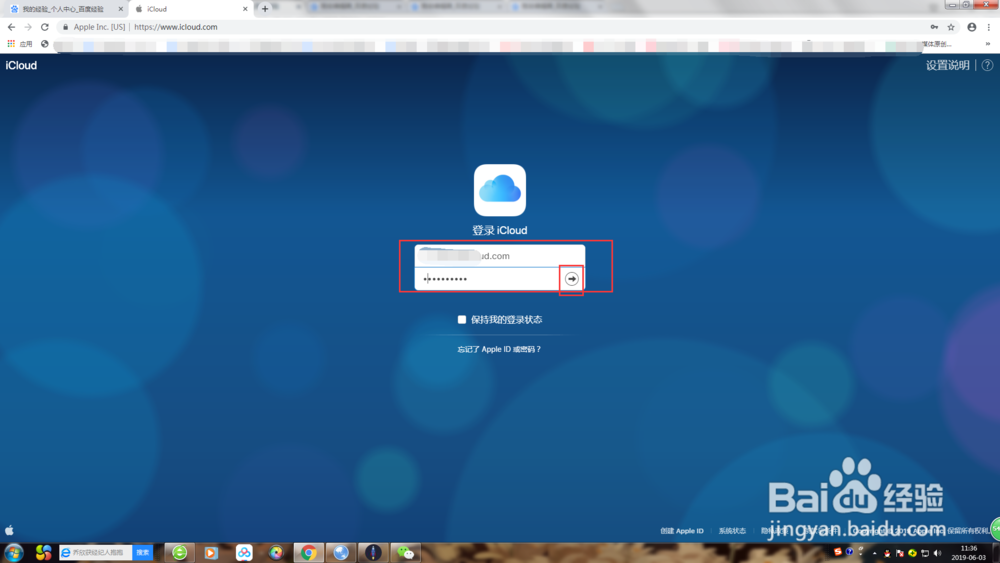Switch to the 我的经验 Baidu tab
Image resolution: width=1000 pixels, height=563 pixels.
pos(64,9)
